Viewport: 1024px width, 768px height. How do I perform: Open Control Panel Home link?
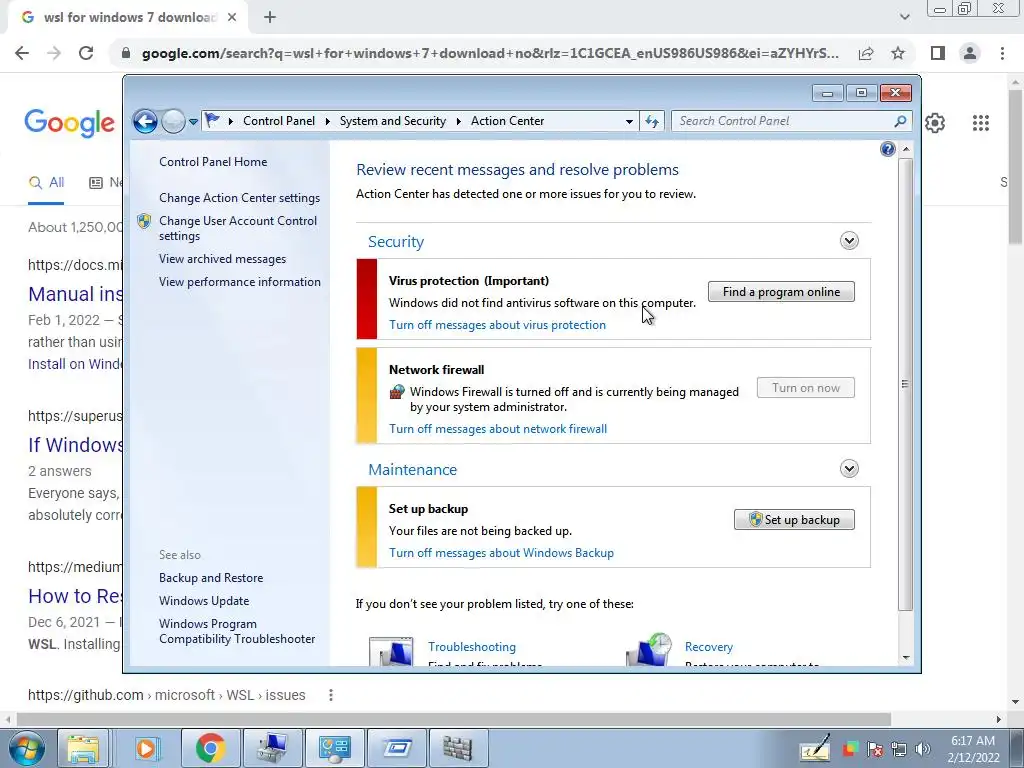coord(213,162)
